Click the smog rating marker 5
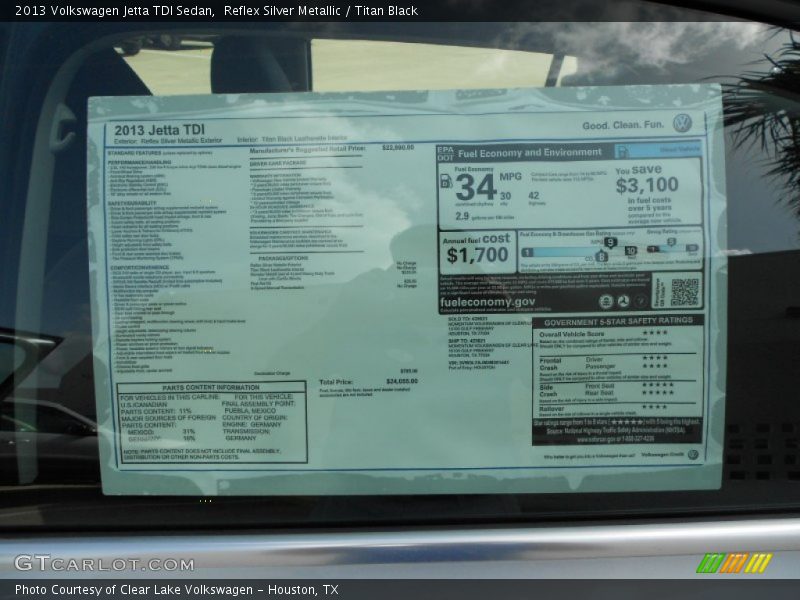Screen dimensions: 800x600 point(671,242)
